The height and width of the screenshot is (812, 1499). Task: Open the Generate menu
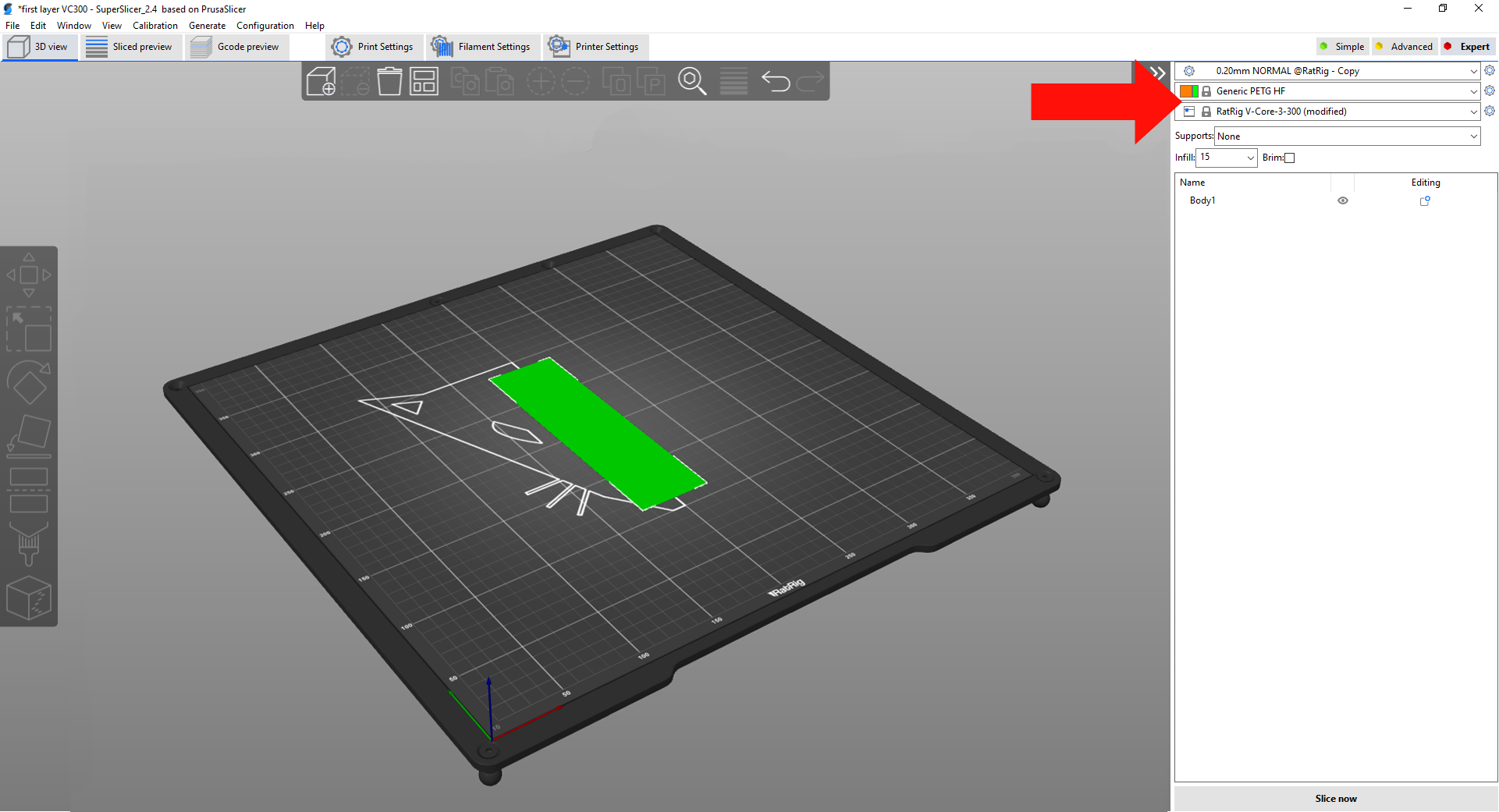[x=207, y=26]
